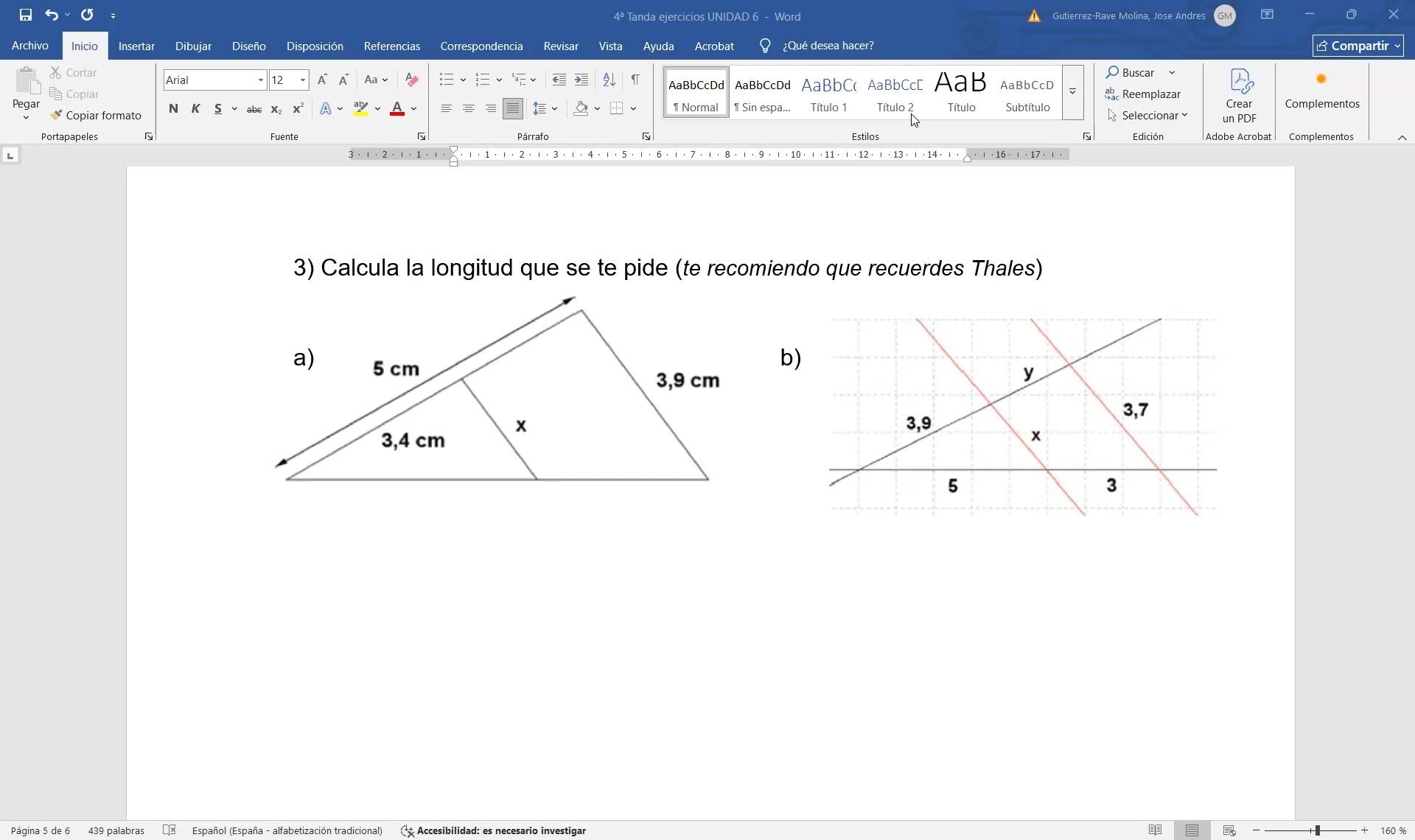Click the Superscript x² icon
This screenshot has width=1415, height=840.
[x=298, y=109]
